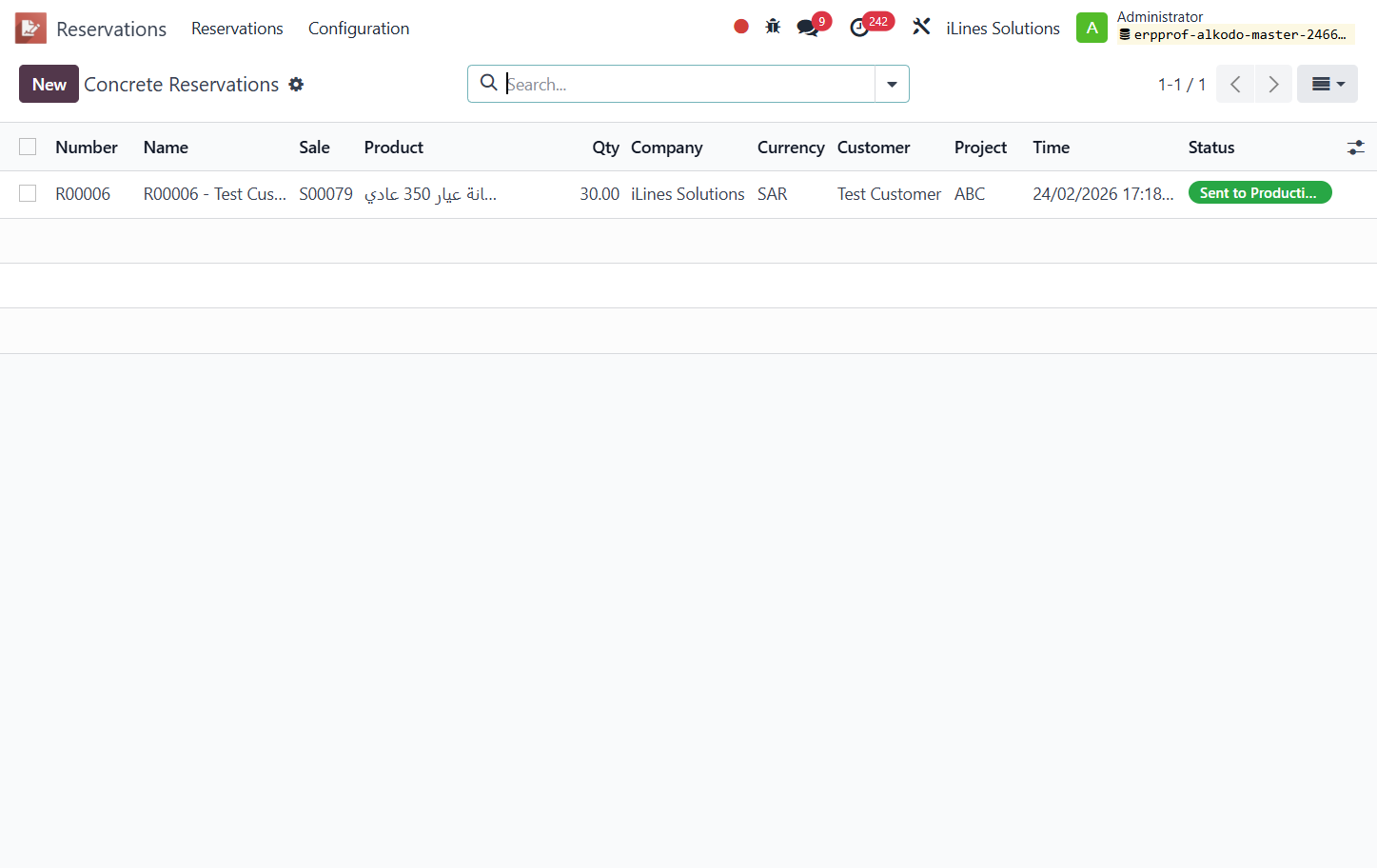Go to next page arrow
The width and height of the screenshot is (1377, 868).
tap(1273, 84)
